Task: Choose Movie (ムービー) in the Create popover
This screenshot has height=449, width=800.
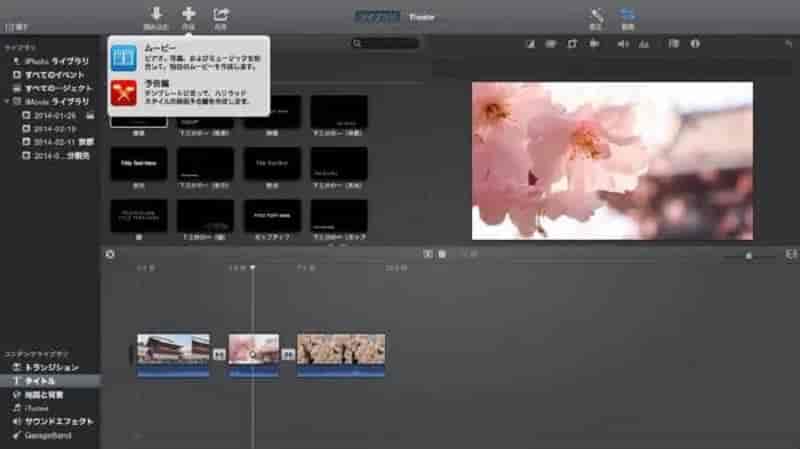Action: pyautogui.click(x=188, y=57)
